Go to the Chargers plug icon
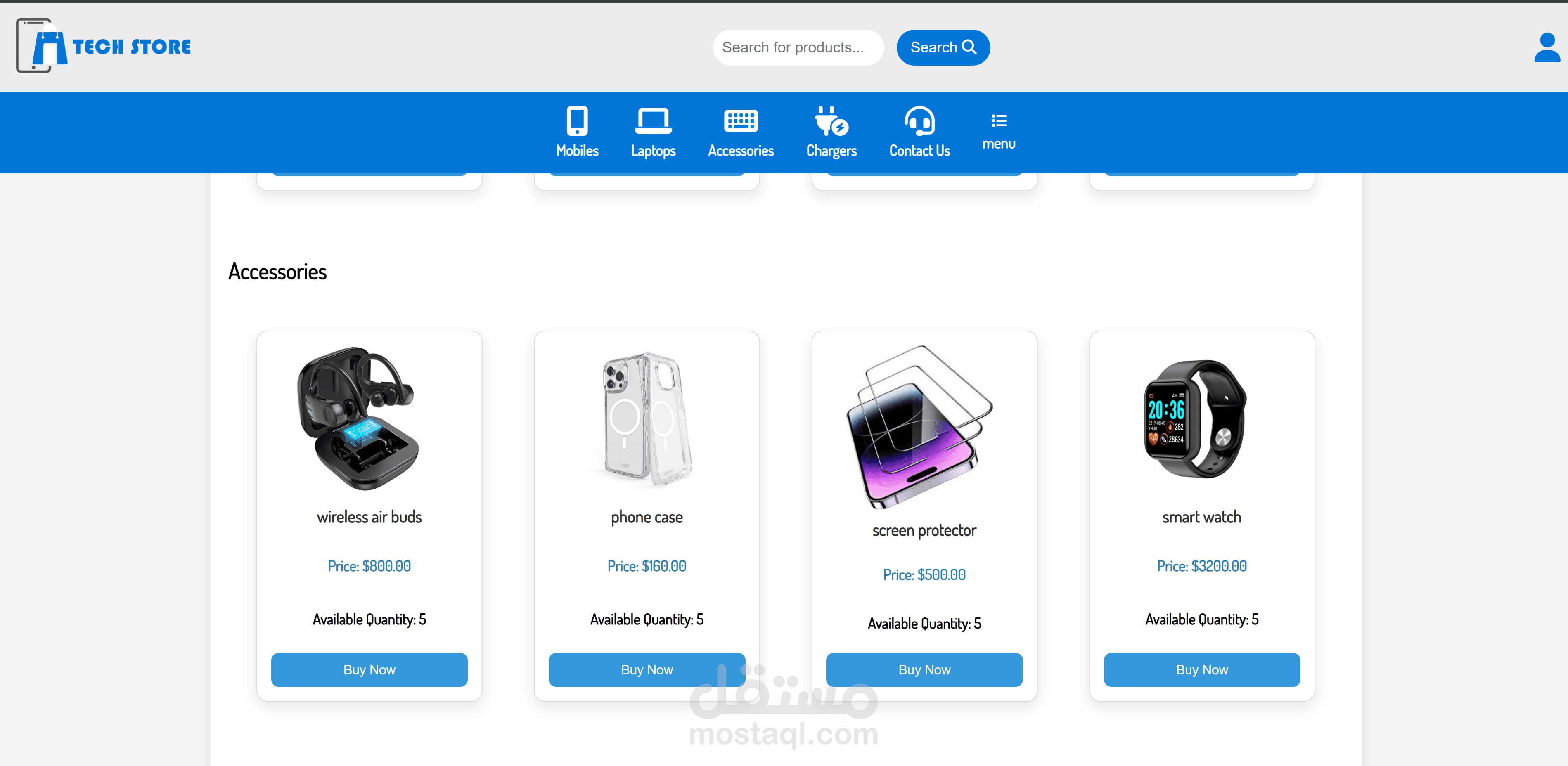Viewport: 1568px width, 766px height. click(831, 121)
